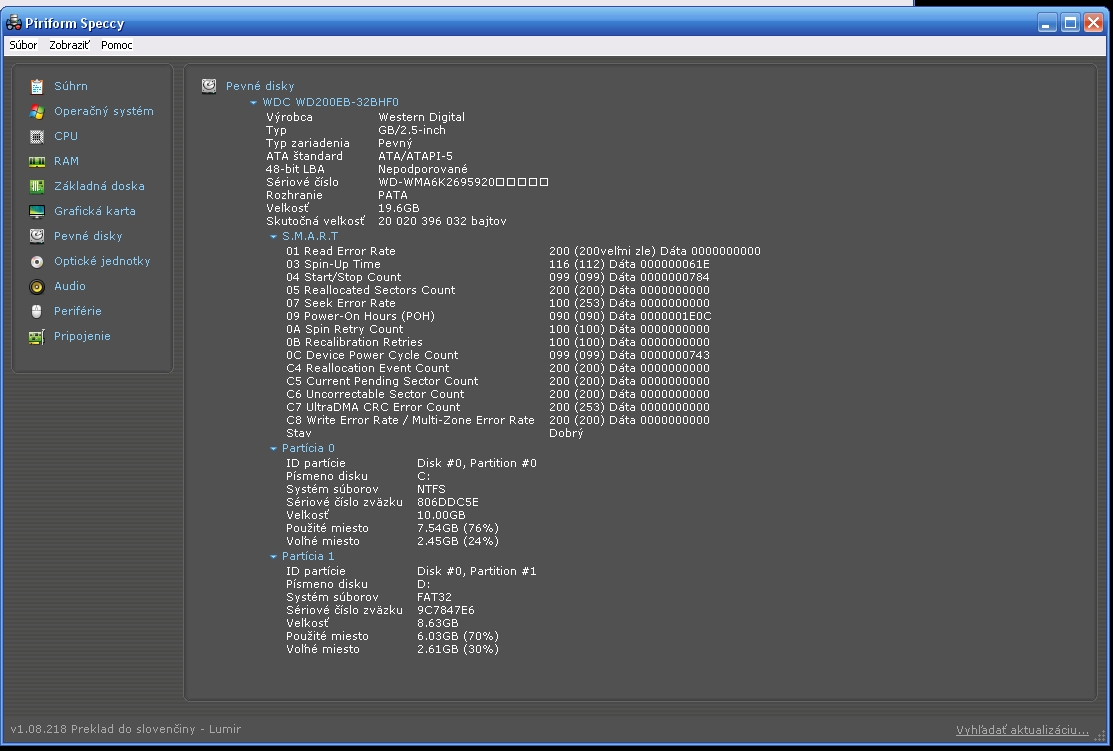The width and height of the screenshot is (1113, 751).
Task: Go to the Operačný systém section
Action: pyautogui.click(x=104, y=111)
